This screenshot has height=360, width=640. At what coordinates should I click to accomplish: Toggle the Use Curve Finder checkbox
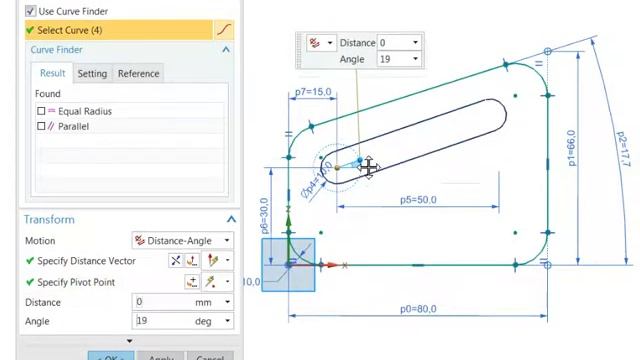[x=30, y=11]
